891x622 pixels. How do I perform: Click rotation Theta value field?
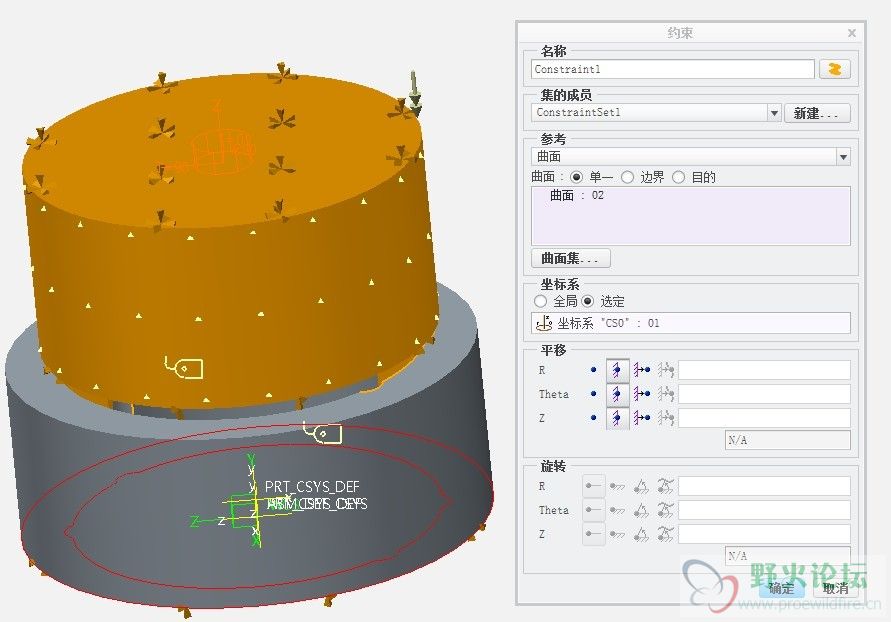tap(764, 510)
